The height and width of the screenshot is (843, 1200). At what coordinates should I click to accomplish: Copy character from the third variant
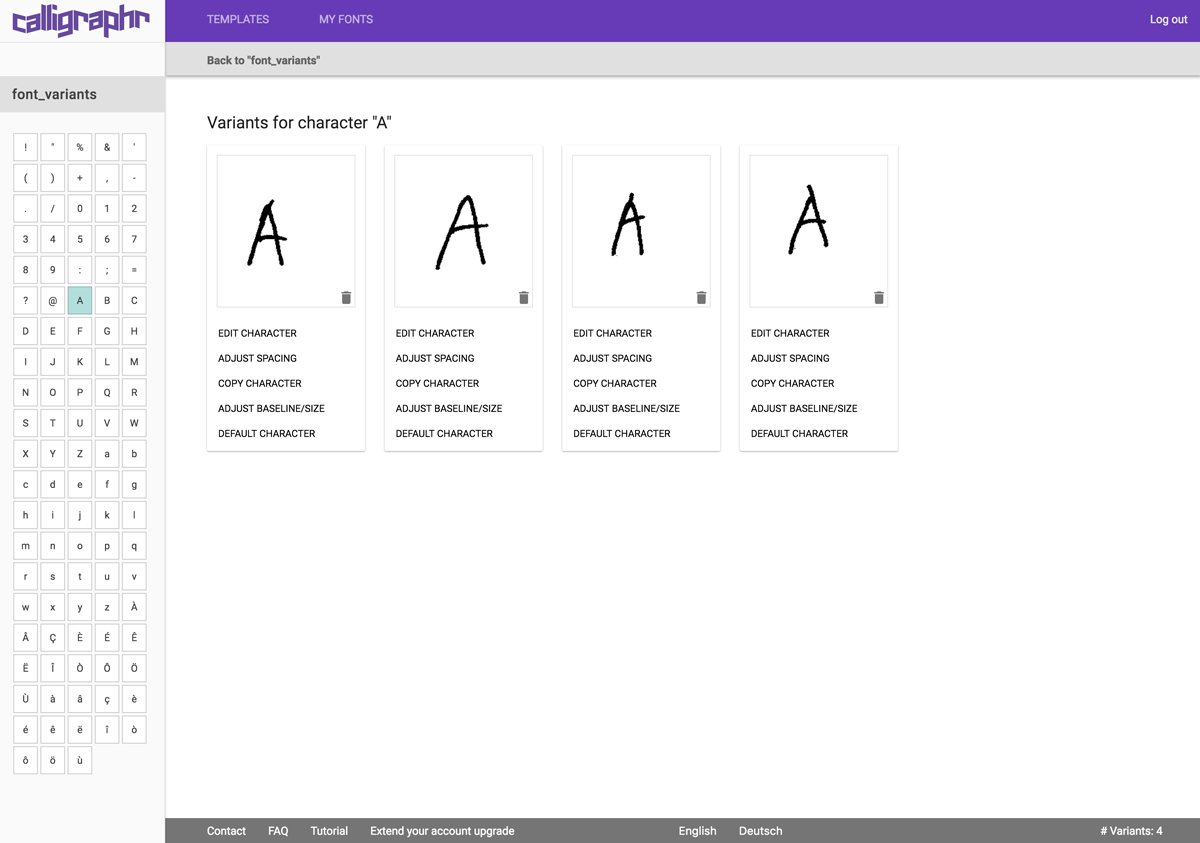pyautogui.click(x=614, y=383)
